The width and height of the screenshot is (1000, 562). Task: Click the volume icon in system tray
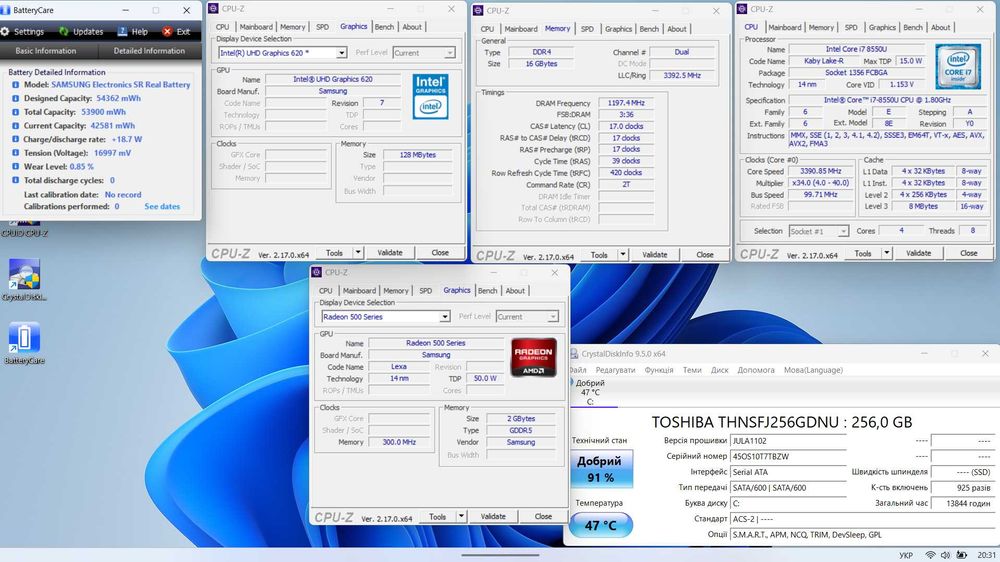[x=945, y=555]
